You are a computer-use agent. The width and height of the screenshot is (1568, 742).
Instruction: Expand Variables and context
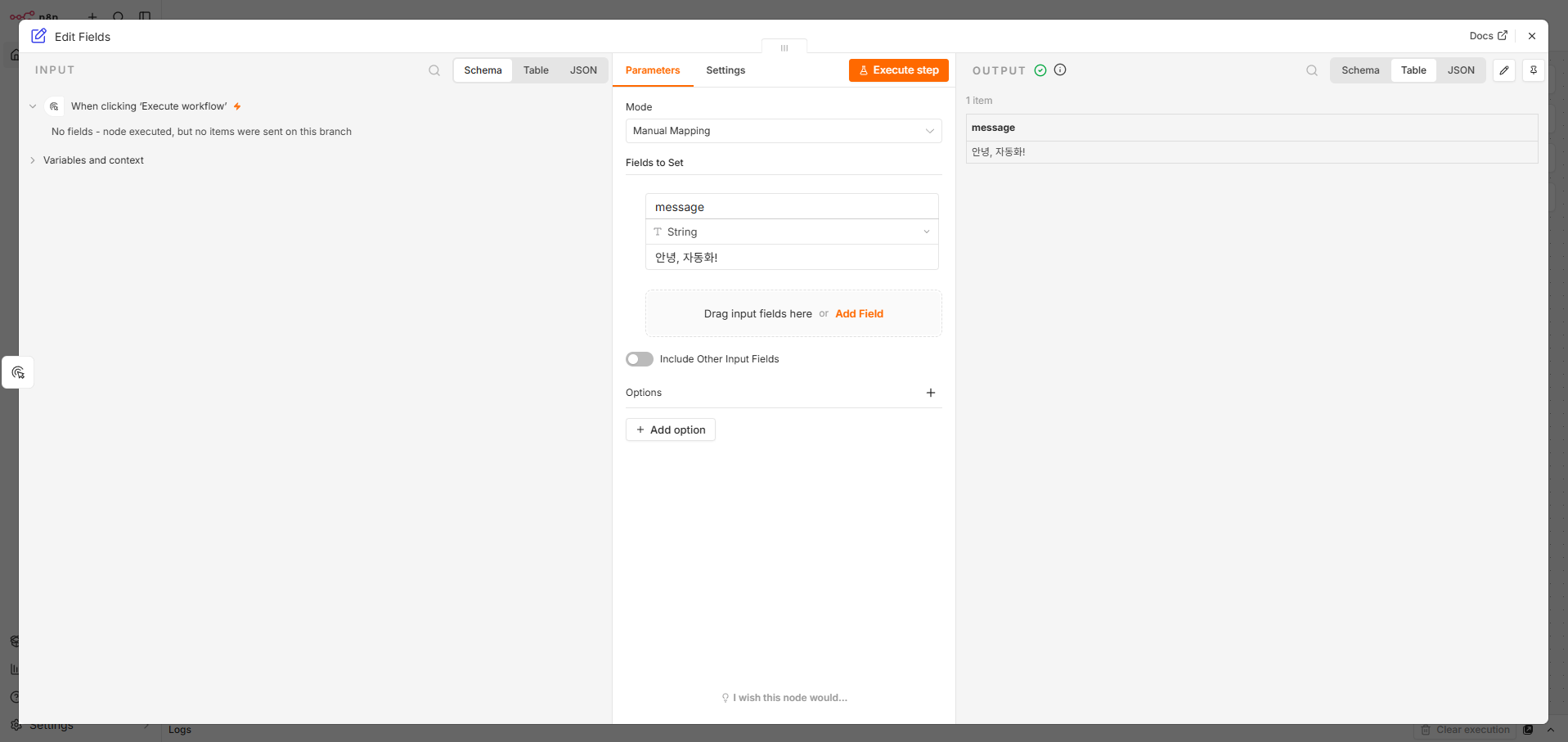pos(33,160)
